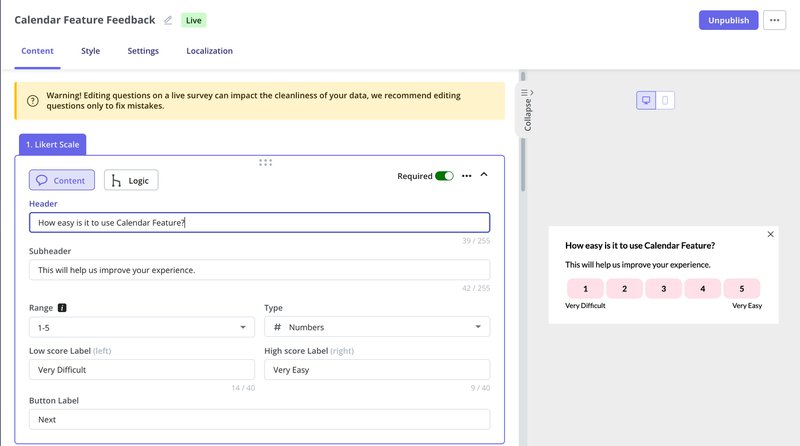Switch preview to desktop view icon
800x446 pixels.
click(x=646, y=100)
